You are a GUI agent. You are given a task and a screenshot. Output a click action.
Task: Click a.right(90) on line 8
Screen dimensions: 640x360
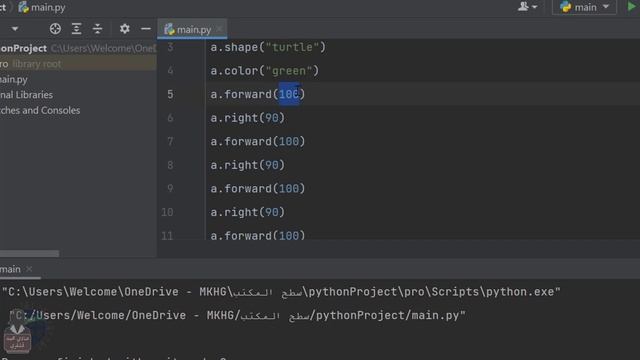[247, 165]
